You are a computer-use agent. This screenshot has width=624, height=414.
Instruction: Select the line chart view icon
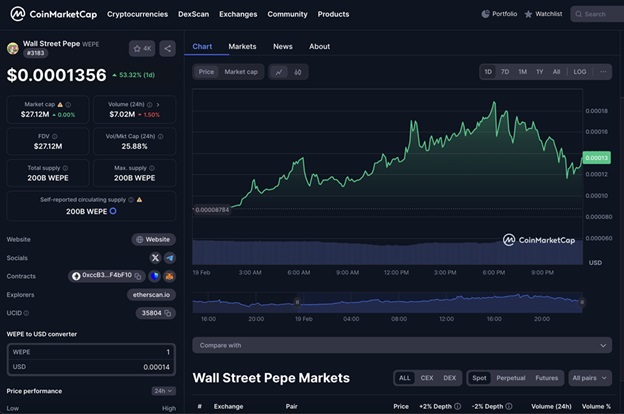[x=277, y=72]
